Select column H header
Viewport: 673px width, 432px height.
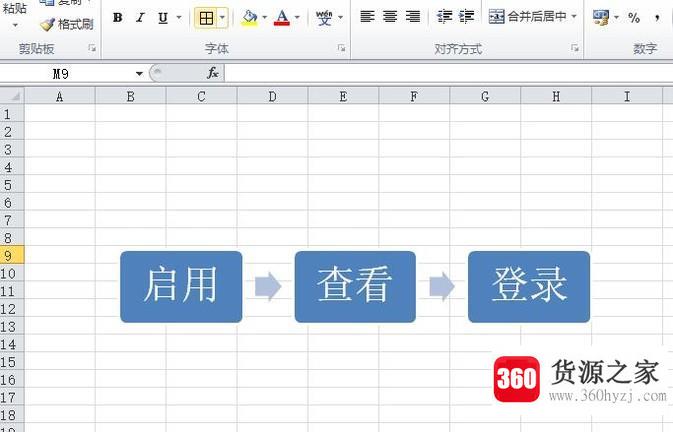pyautogui.click(x=556, y=97)
